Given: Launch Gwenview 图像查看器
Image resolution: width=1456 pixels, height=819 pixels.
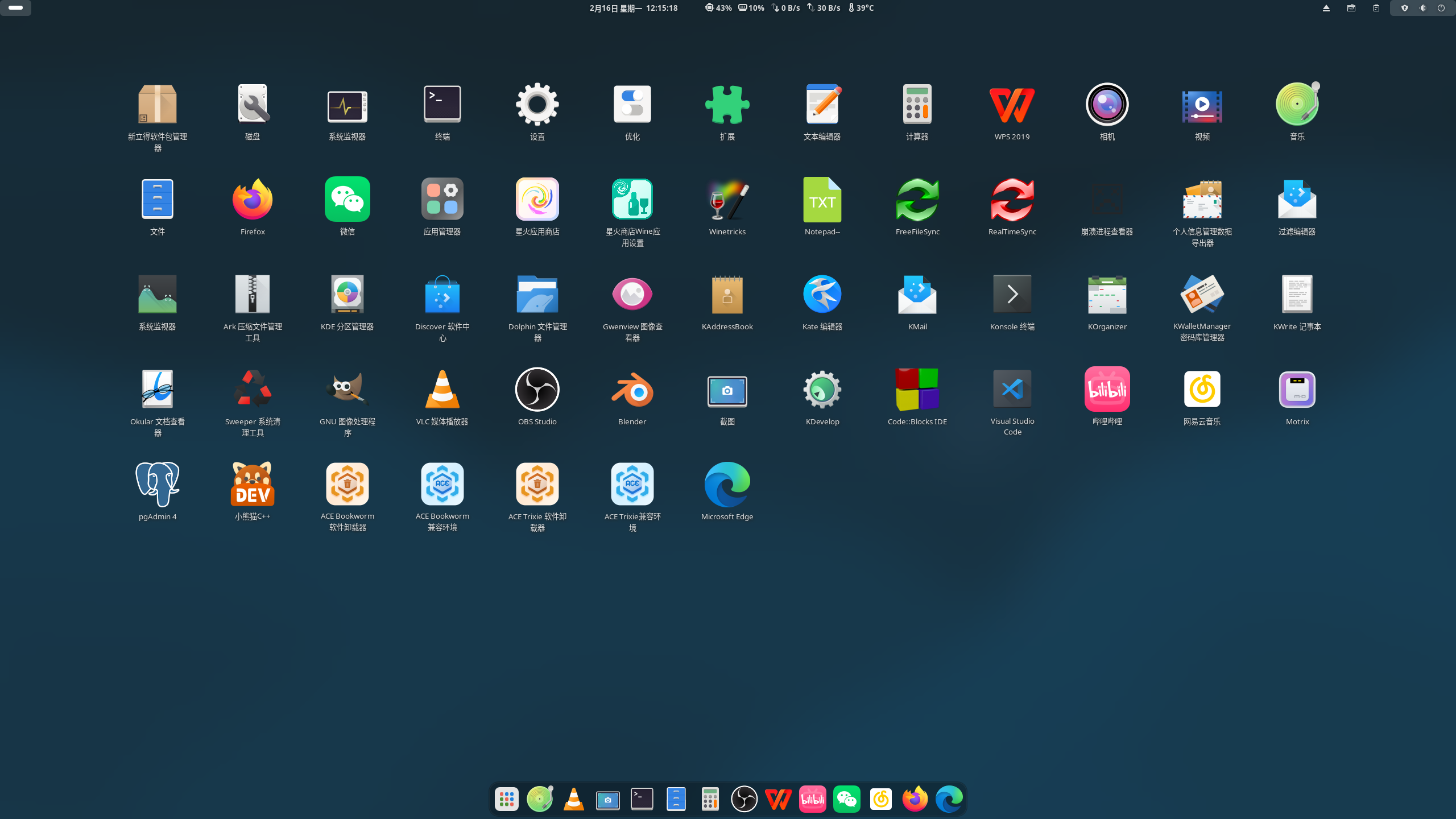Looking at the screenshot, I should pos(632,294).
